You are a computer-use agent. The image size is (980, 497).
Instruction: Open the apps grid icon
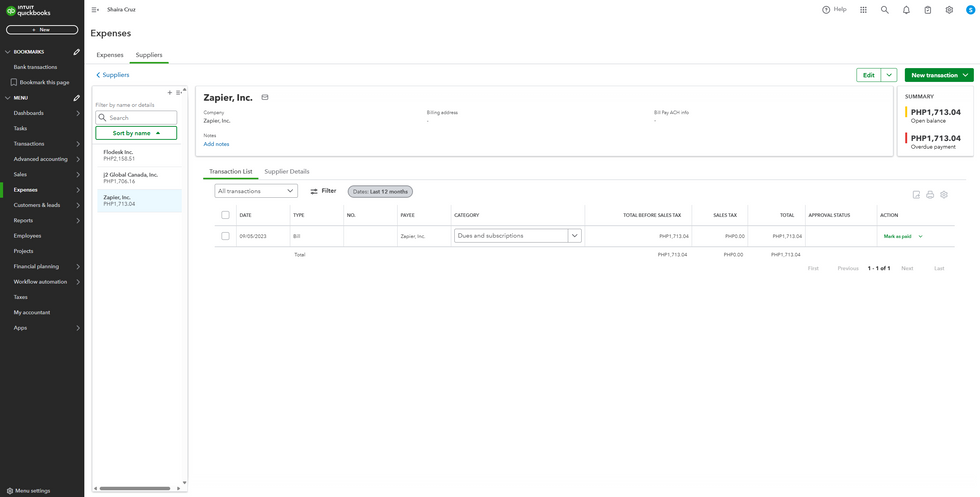point(863,10)
